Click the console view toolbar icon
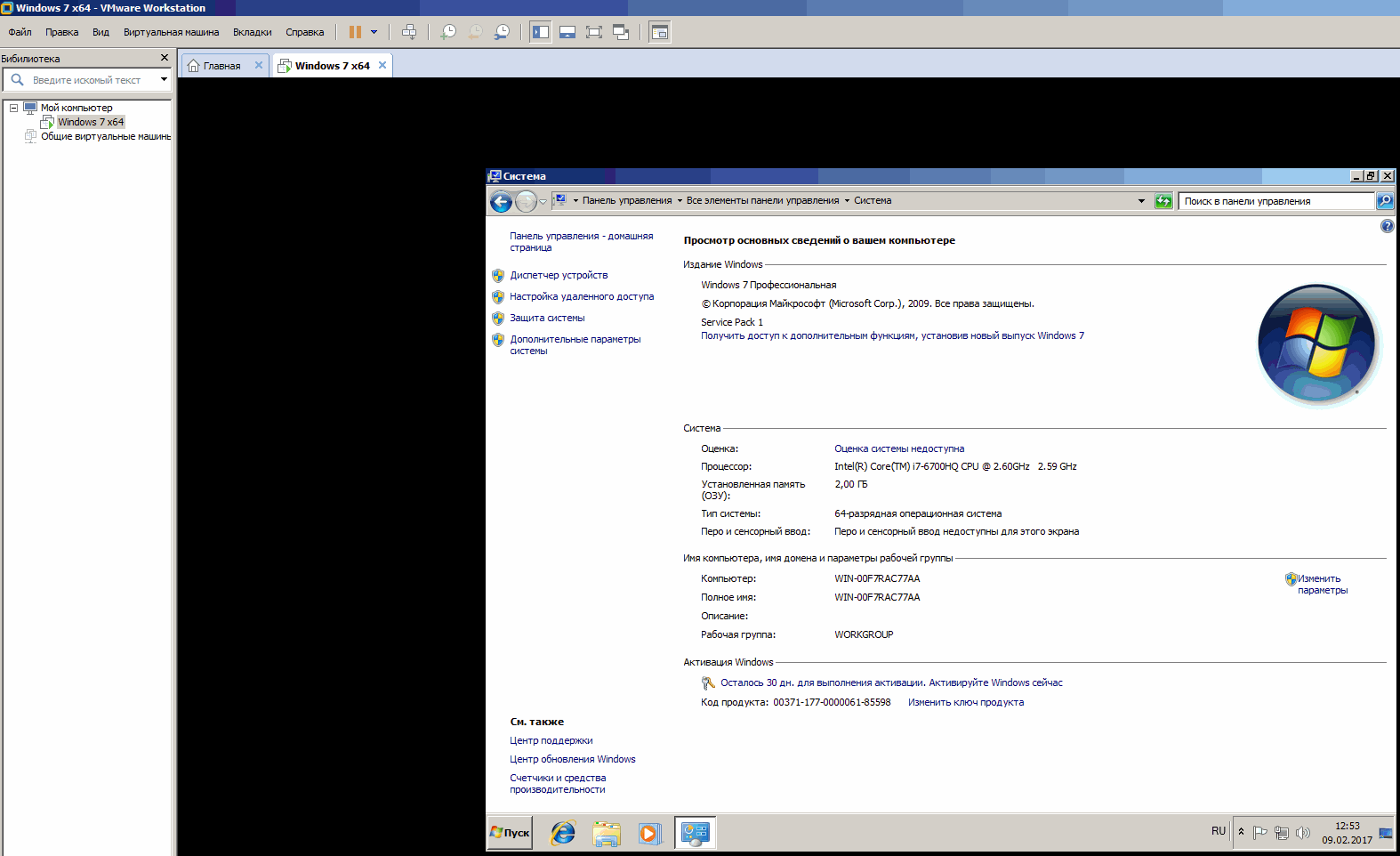The image size is (1400, 856). [660, 32]
